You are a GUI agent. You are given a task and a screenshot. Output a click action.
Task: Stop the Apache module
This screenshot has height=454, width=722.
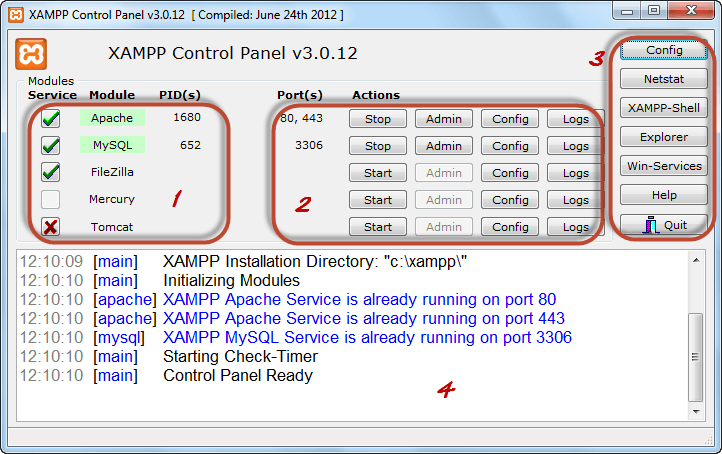click(x=378, y=119)
